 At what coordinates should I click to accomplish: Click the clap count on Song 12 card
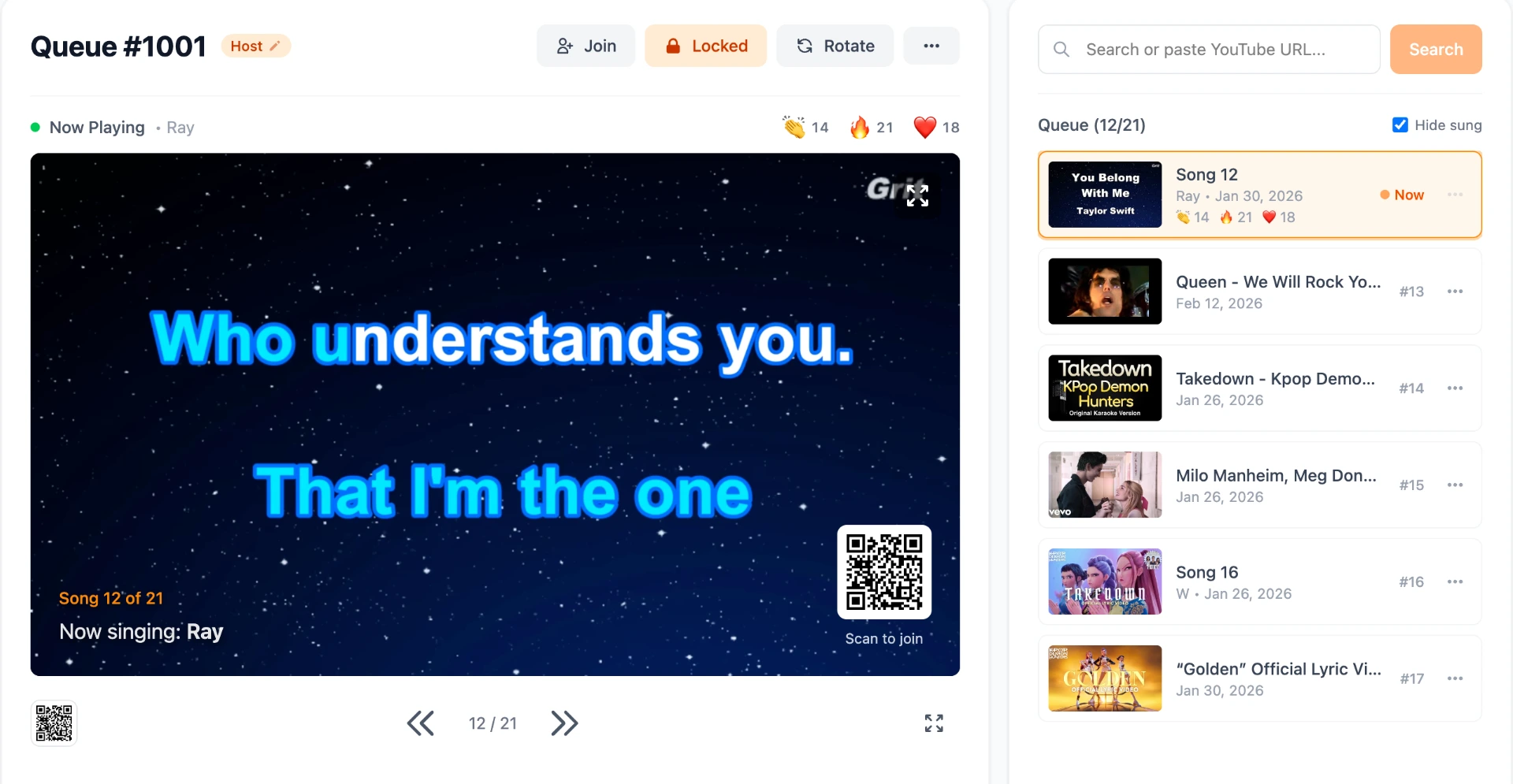[1192, 217]
